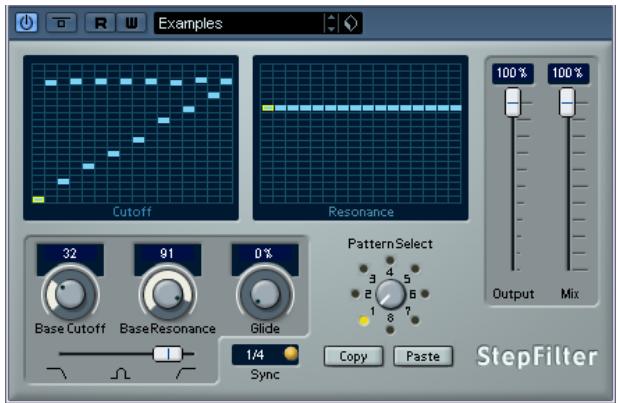
Task: Click the bypass effect button
Action: click(x=61, y=23)
